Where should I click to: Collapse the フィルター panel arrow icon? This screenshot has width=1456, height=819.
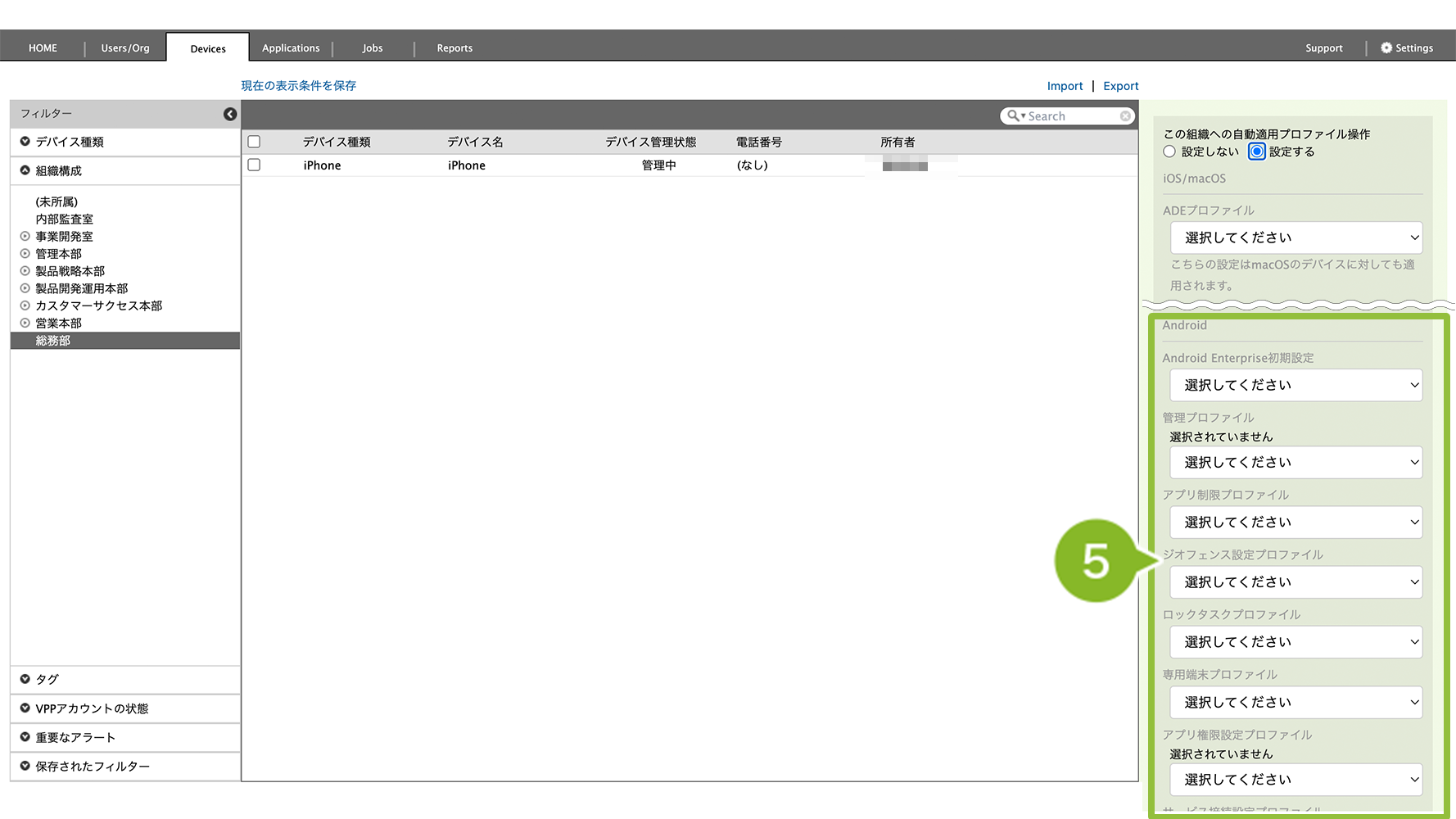pyautogui.click(x=230, y=114)
